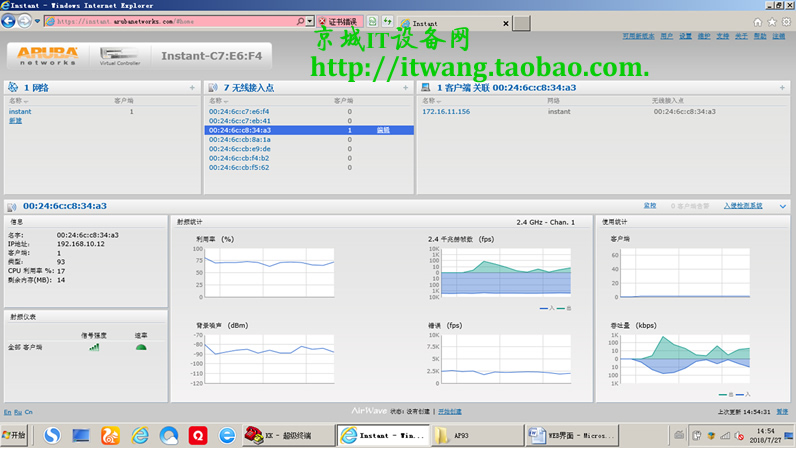
Task: Click the speed gauge icon
Action: coord(141,347)
